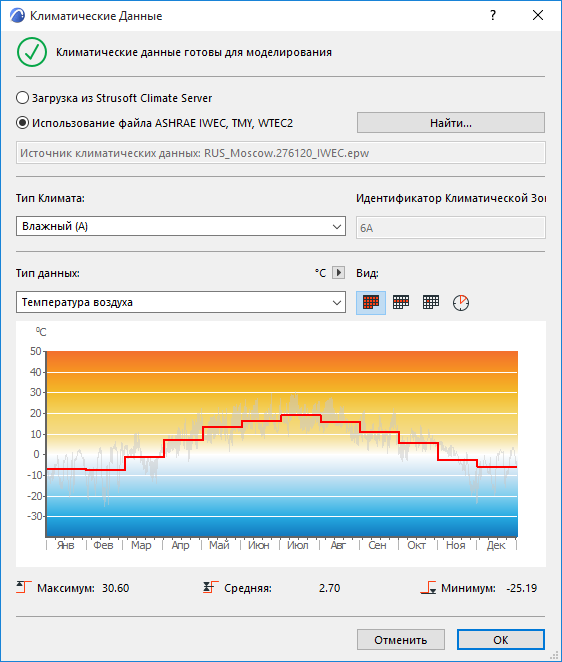562x662 pixels.
Task: Select the monthly grid view icon
Action: click(x=401, y=302)
